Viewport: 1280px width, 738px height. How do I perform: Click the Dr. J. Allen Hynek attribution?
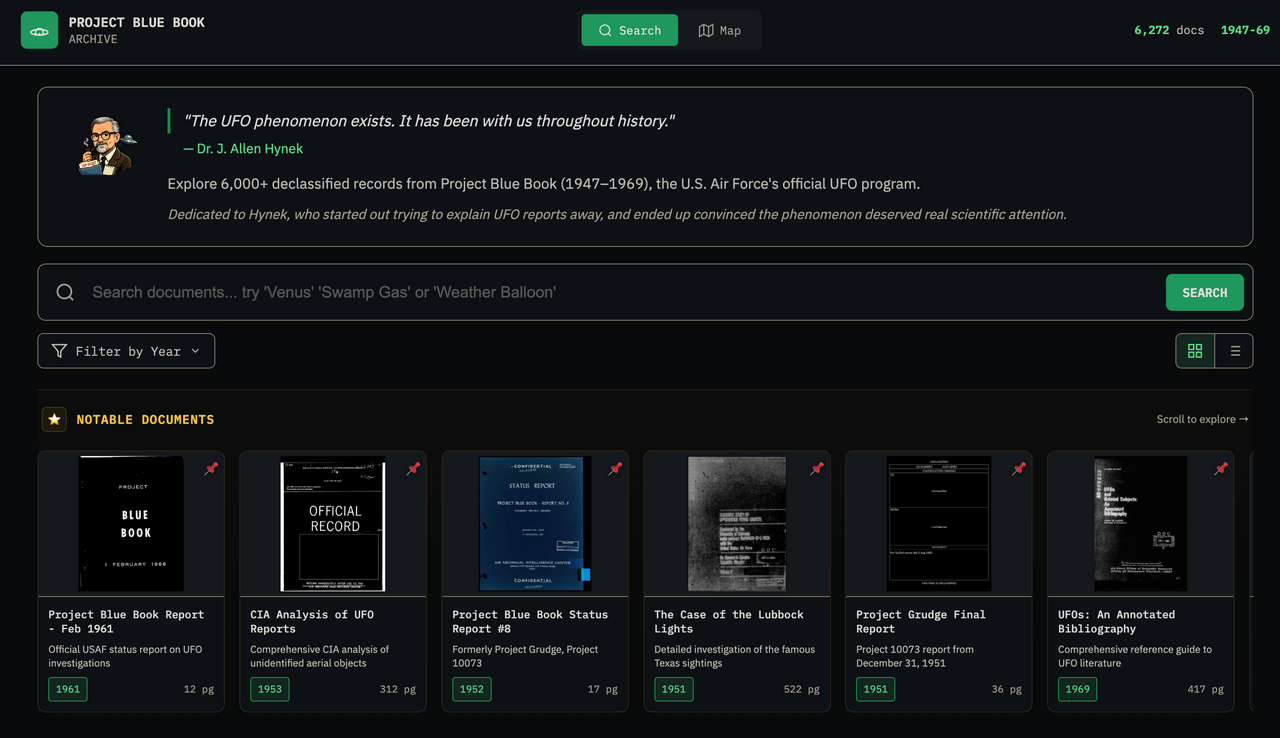243,149
